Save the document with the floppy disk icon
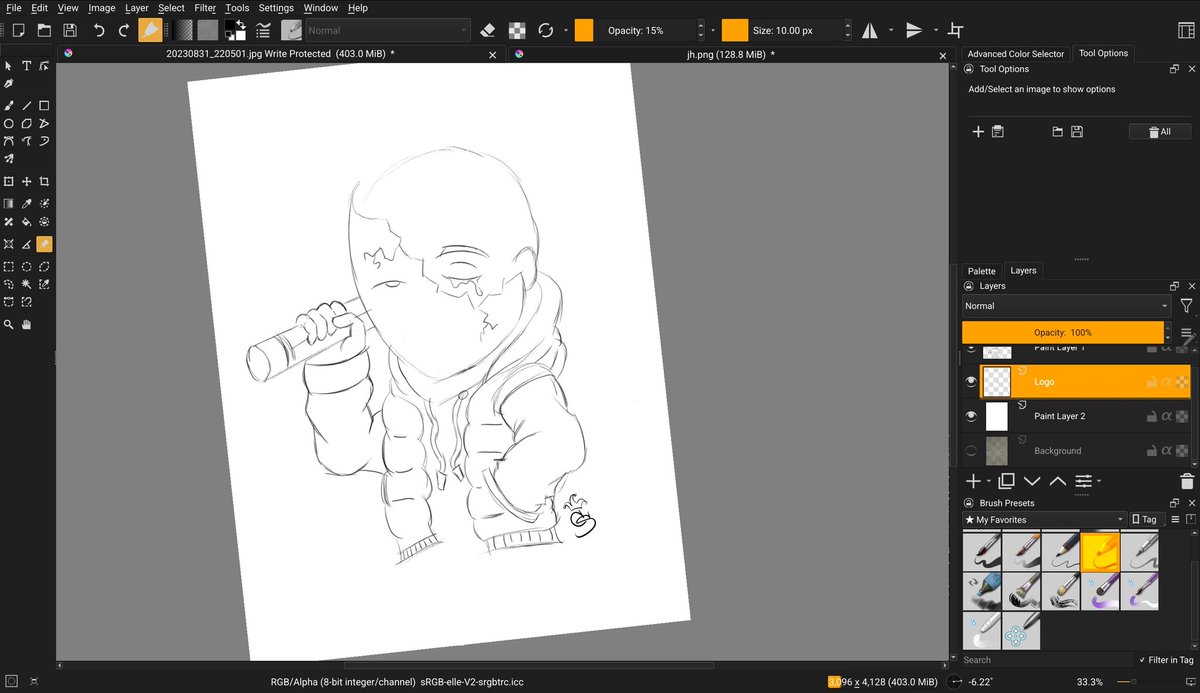Screen dimensions: 1200x693 click(x=69, y=31)
